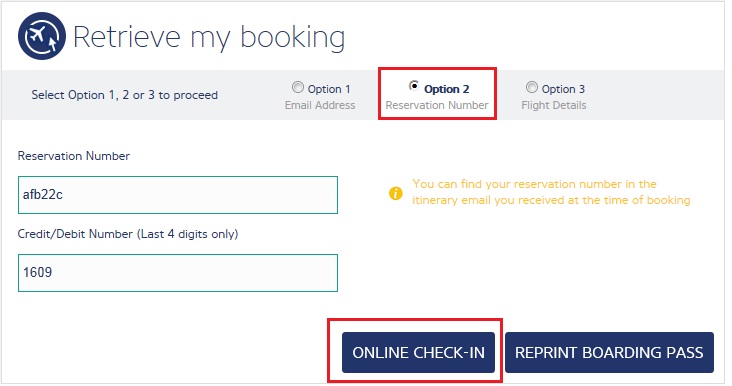Click the Credit/Debit Number field label
Screen dimensions: 732x386
coord(128,234)
